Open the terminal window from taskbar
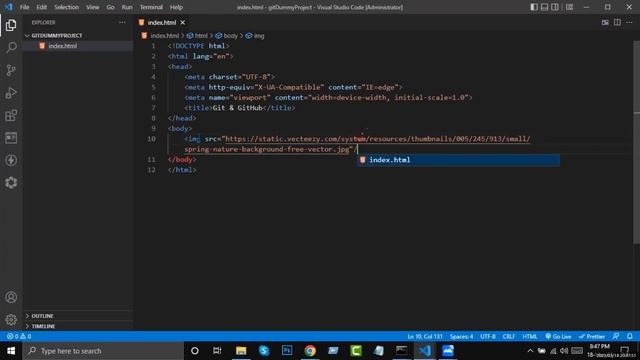Screen dimensions: 640x360 click(402, 351)
